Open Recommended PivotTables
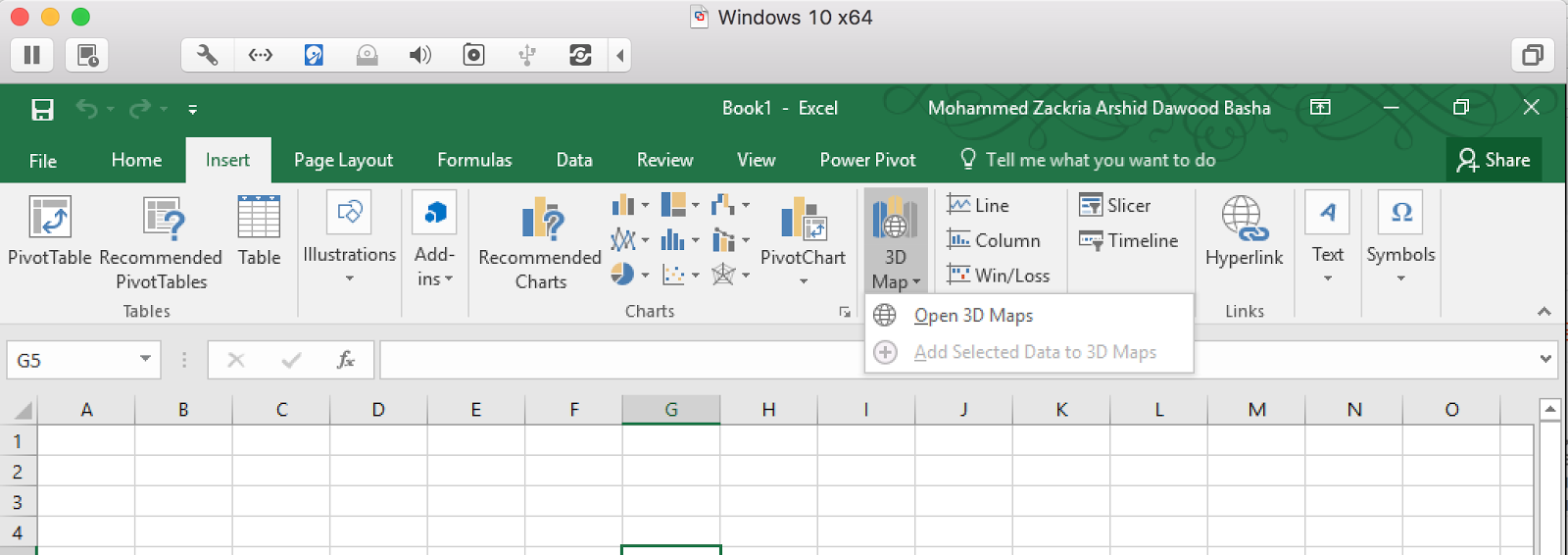The height and width of the screenshot is (555, 1568). pyautogui.click(x=161, y=243)
